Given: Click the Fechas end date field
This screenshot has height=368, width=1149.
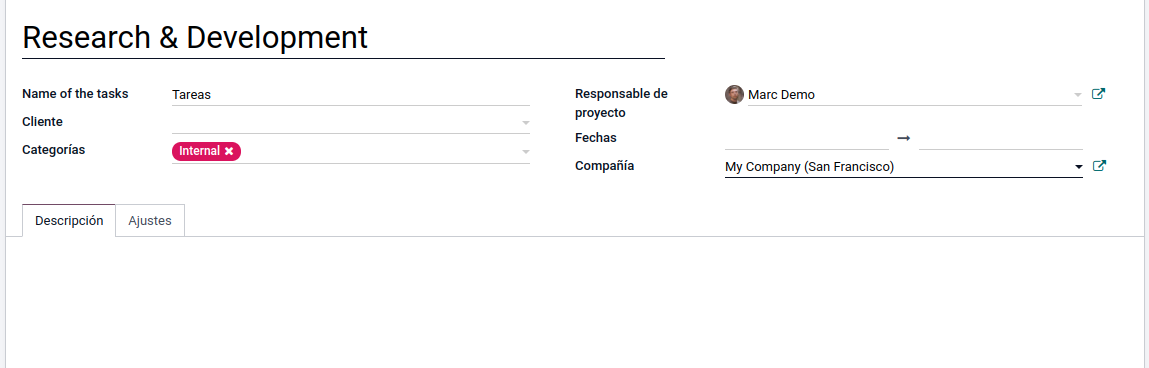Looking at the screenshot, I should click(1000, 138).
